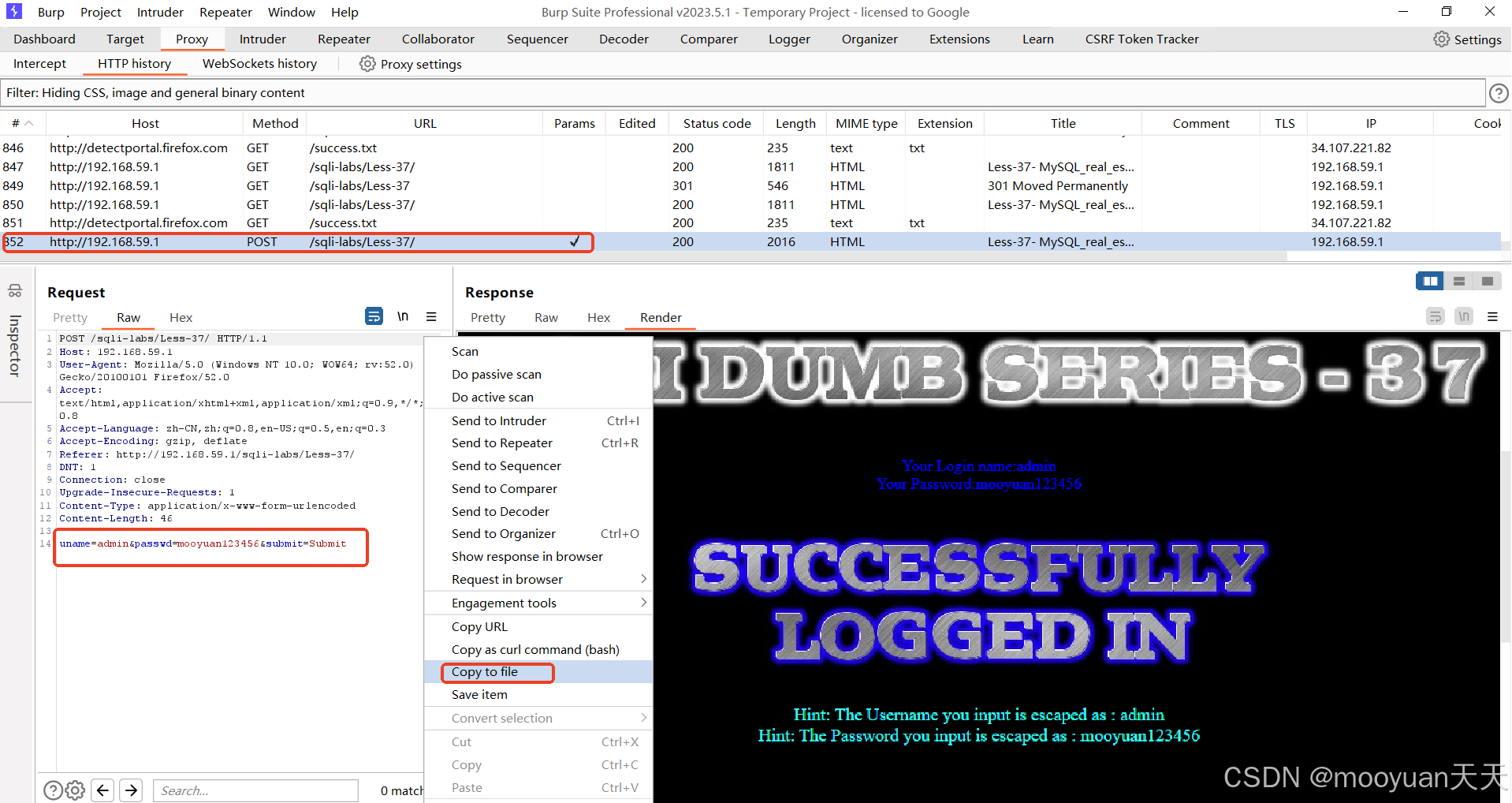The height and width of the screenshot is (803, 1512).
Task: Select Save item menu entry
Action: pyautogui.click(x=538, y=695)
